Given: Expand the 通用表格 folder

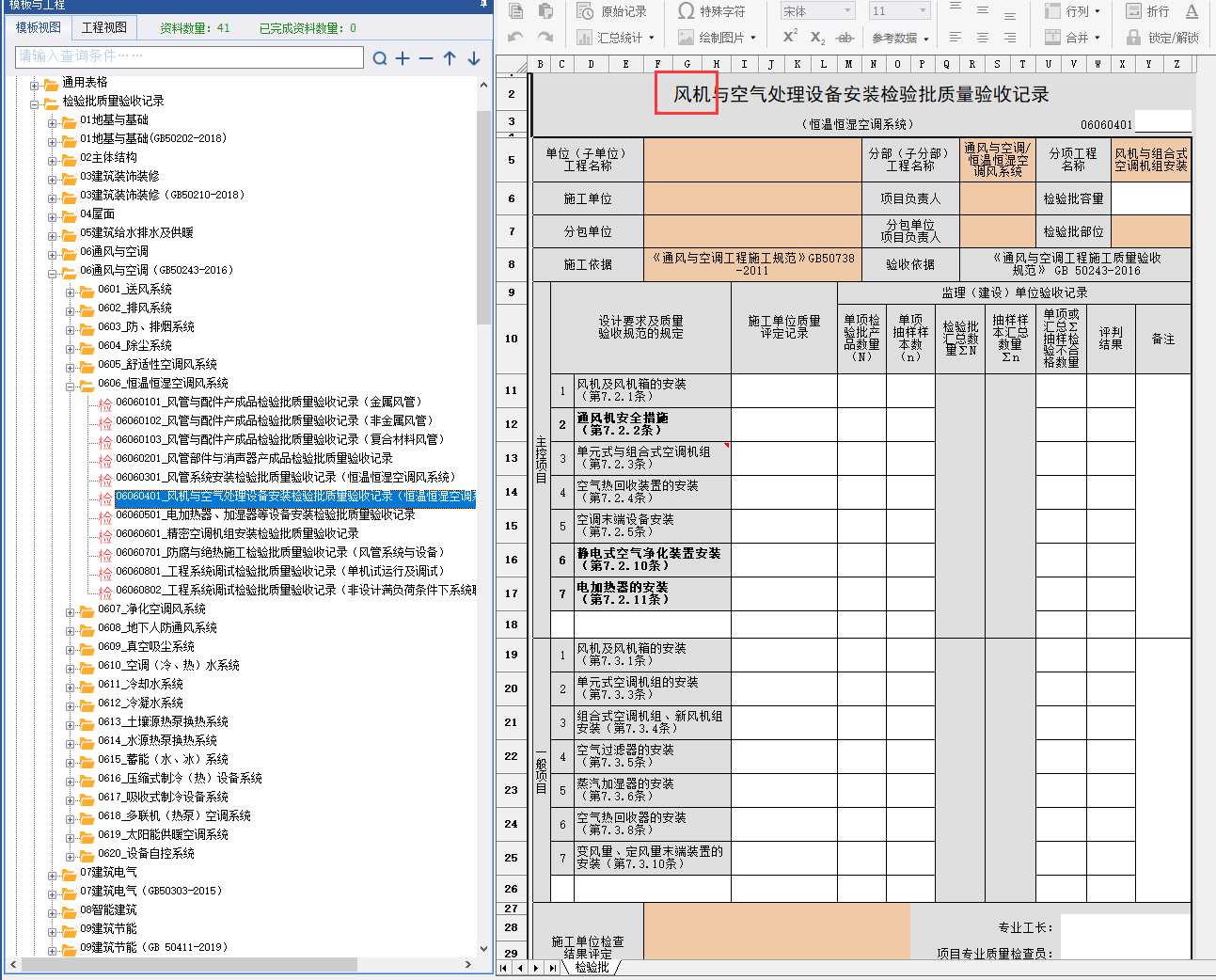Looking at the screenshot, I should tap(35, 85).
